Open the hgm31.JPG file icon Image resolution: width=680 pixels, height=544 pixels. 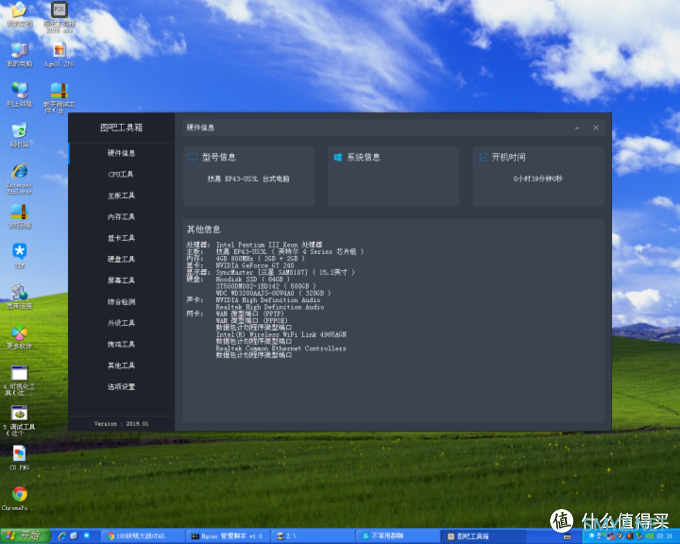click(59, 55)
